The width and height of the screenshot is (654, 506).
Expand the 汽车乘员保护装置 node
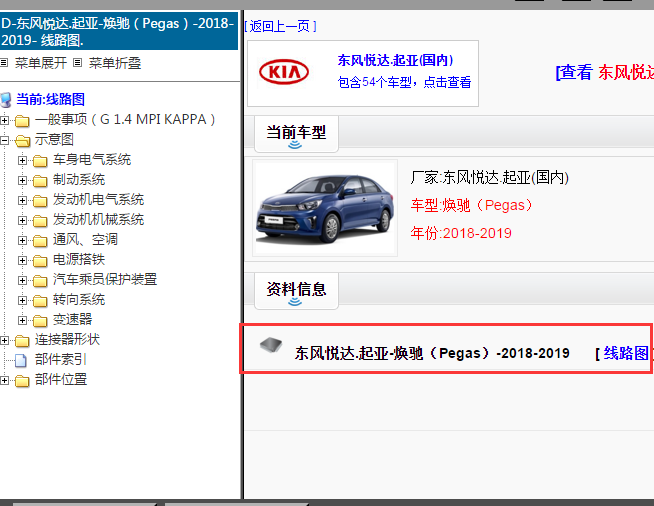23,281
